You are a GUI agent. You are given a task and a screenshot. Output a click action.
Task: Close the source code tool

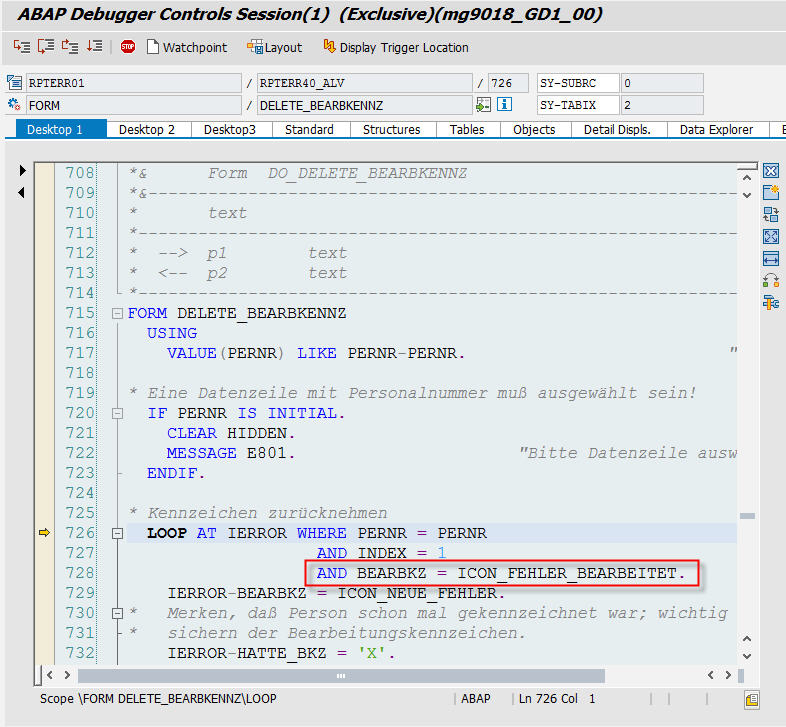pos(770,170)
